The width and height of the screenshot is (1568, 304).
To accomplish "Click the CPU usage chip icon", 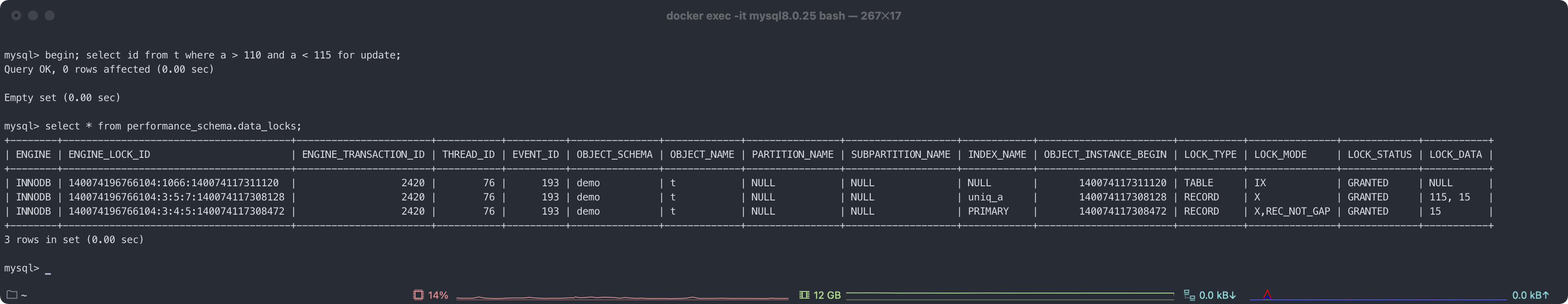I will (x=418, y=295).
